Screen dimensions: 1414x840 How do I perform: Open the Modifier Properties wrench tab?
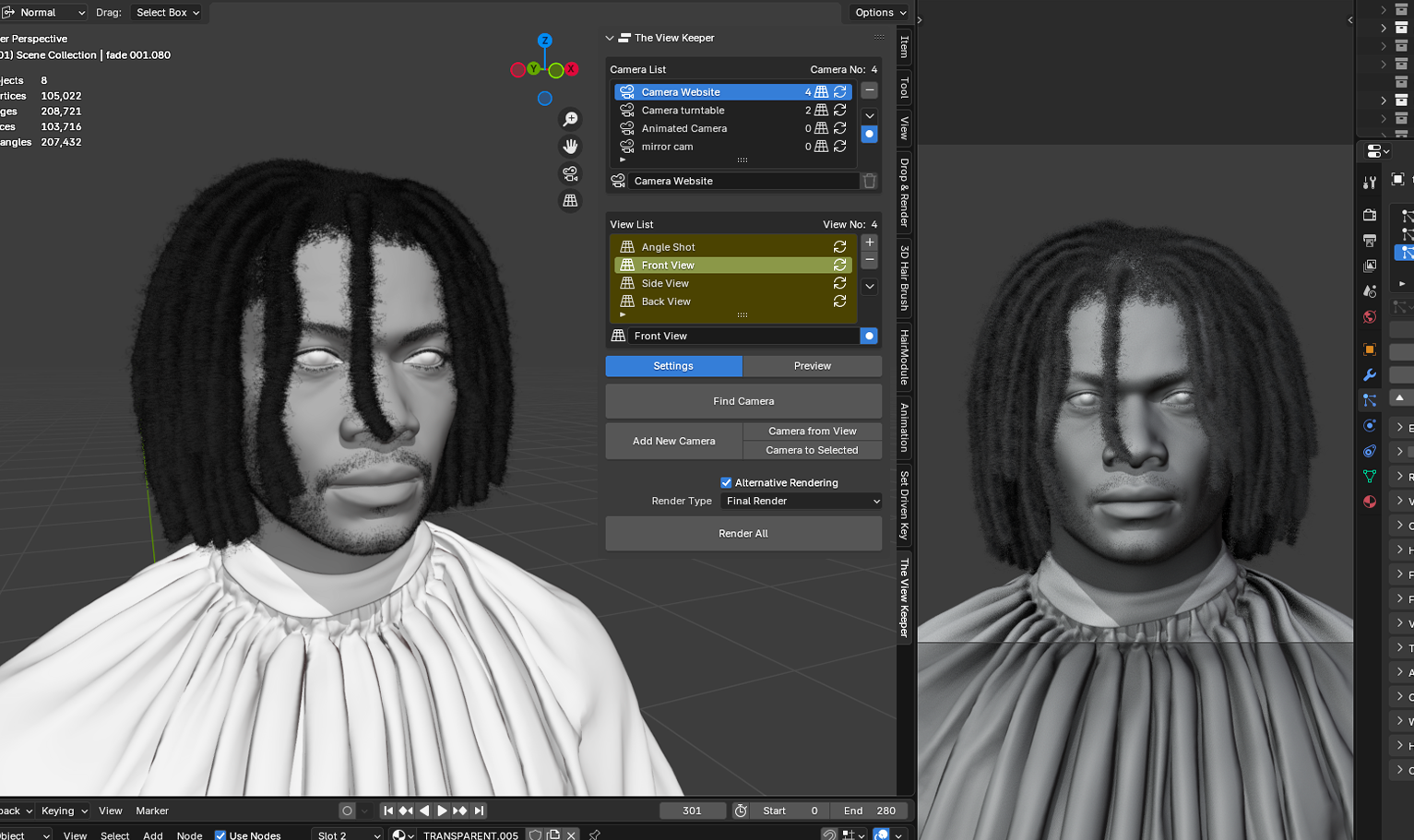(x=1370, y=374)
